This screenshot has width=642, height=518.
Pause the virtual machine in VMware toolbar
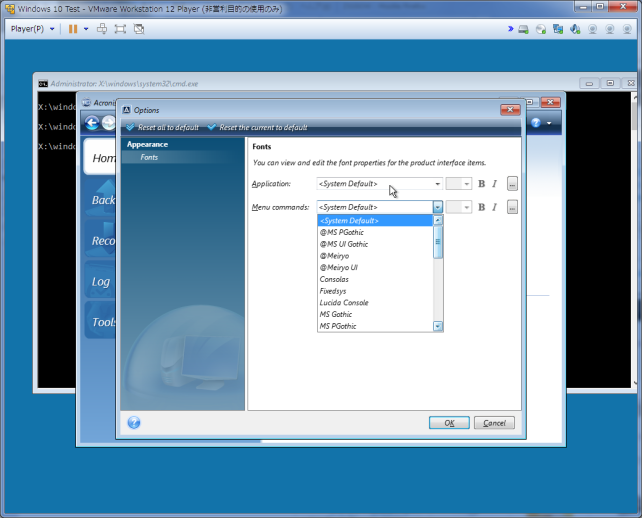click(73, 29)
